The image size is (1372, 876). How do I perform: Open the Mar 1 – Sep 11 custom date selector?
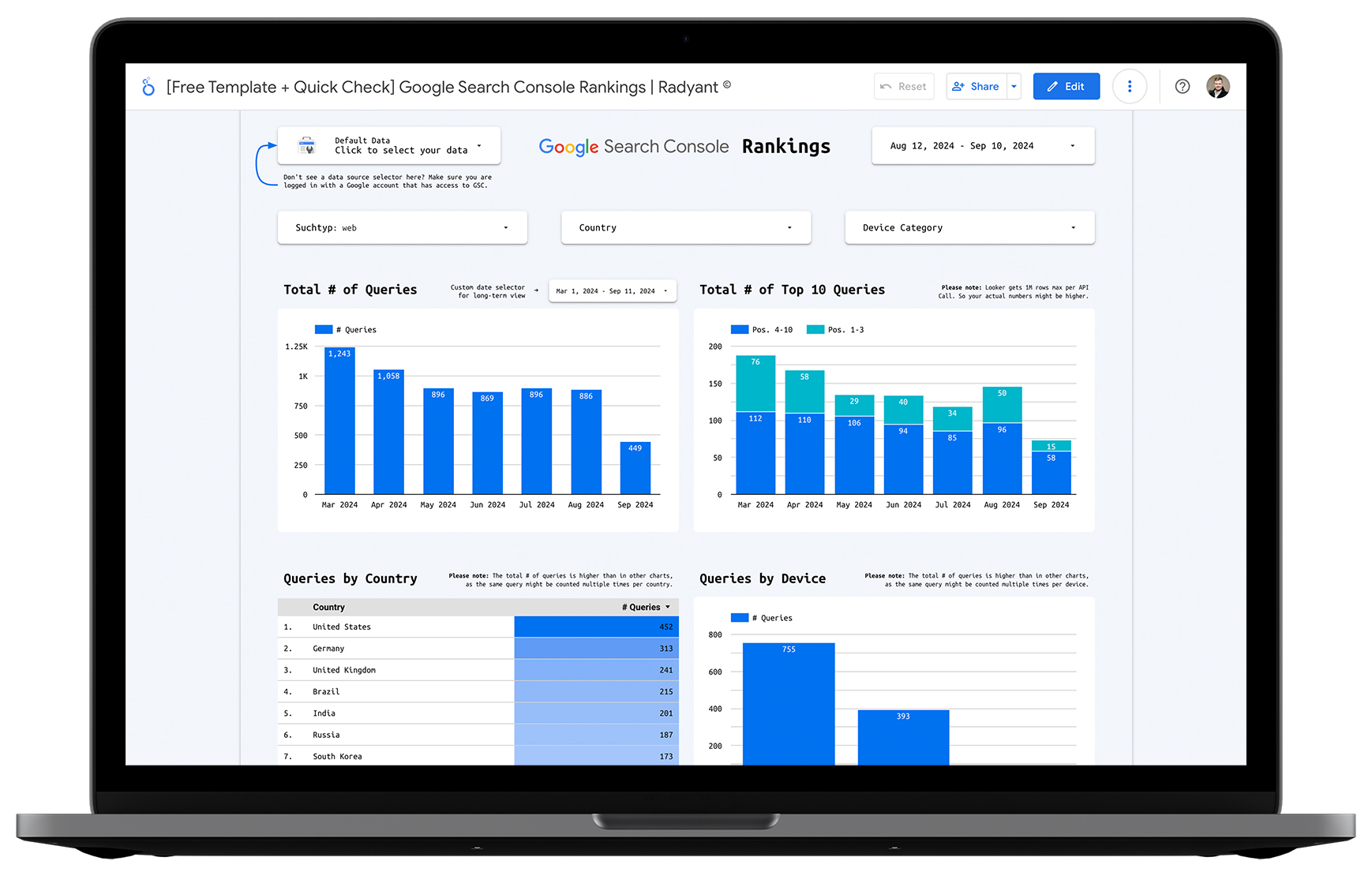(612, 291)
